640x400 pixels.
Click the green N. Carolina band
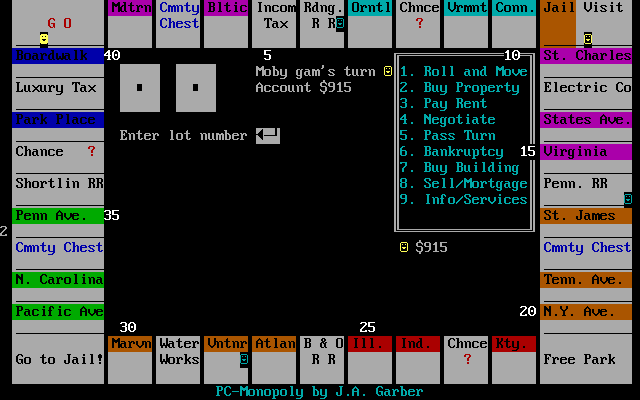pyautogui.click(x=58, y=280)
